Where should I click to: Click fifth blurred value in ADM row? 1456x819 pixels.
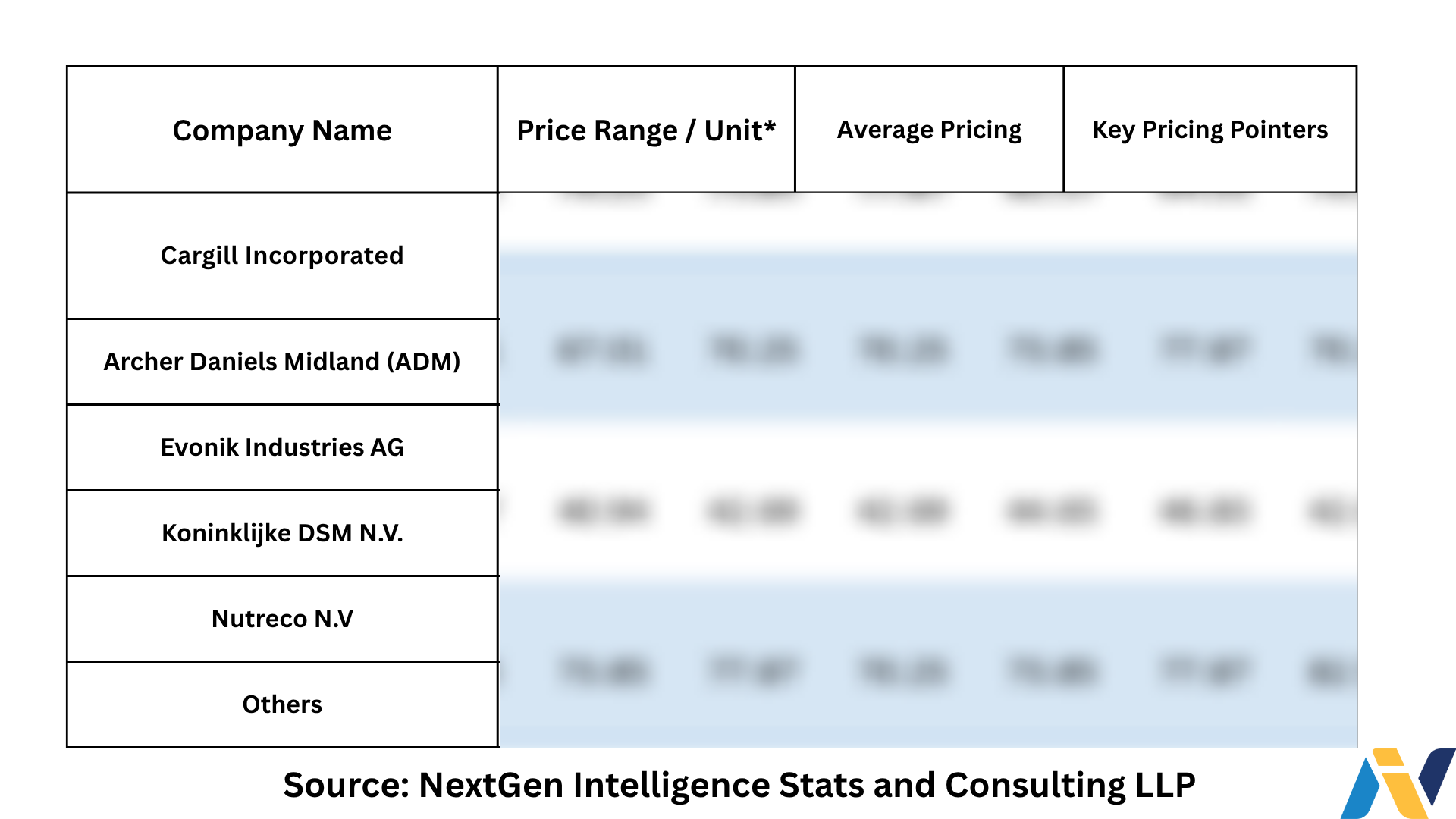(x=1203, y=350)
